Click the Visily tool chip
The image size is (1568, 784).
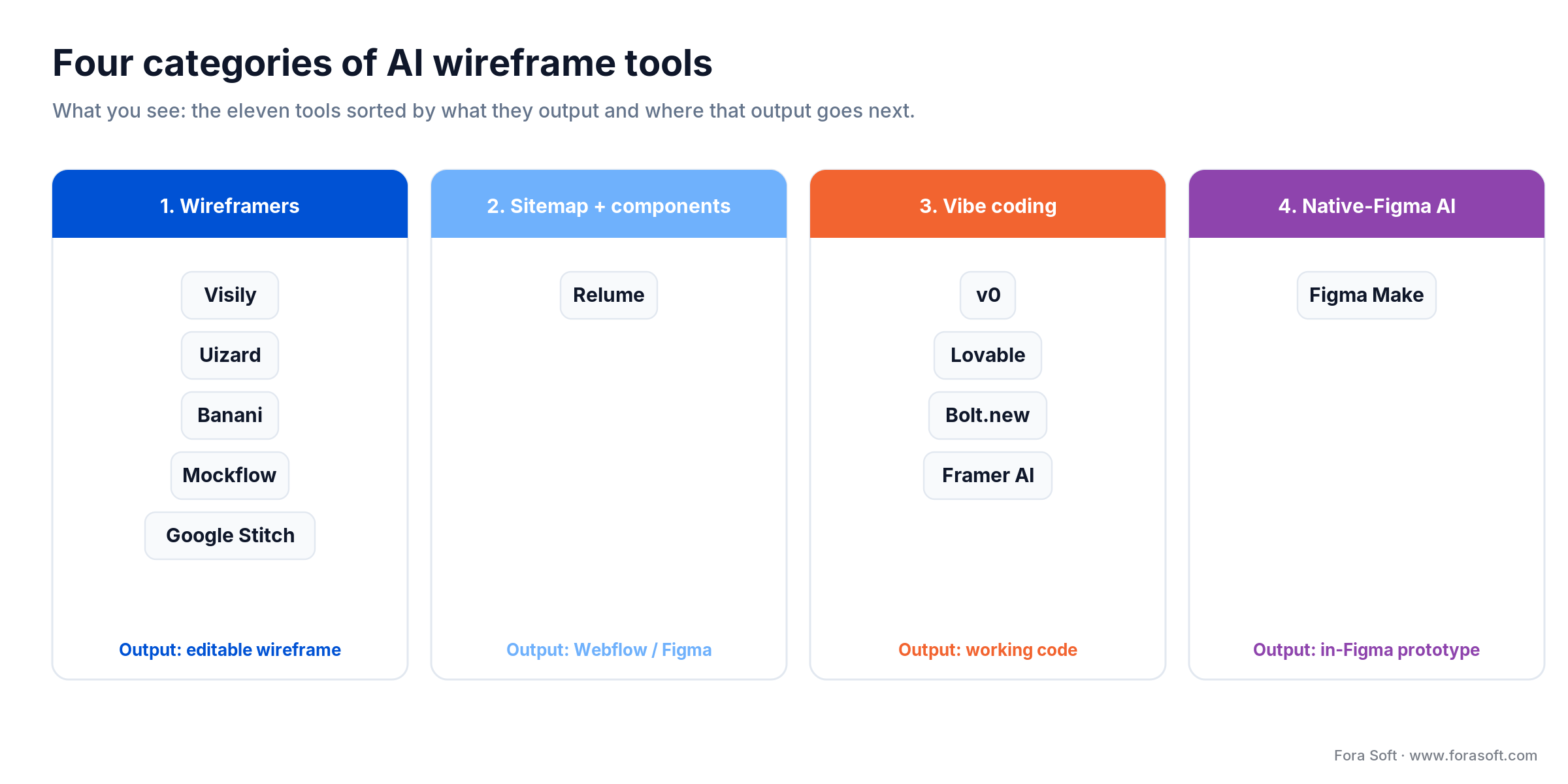pyautogui.click(x=230, y=295)
